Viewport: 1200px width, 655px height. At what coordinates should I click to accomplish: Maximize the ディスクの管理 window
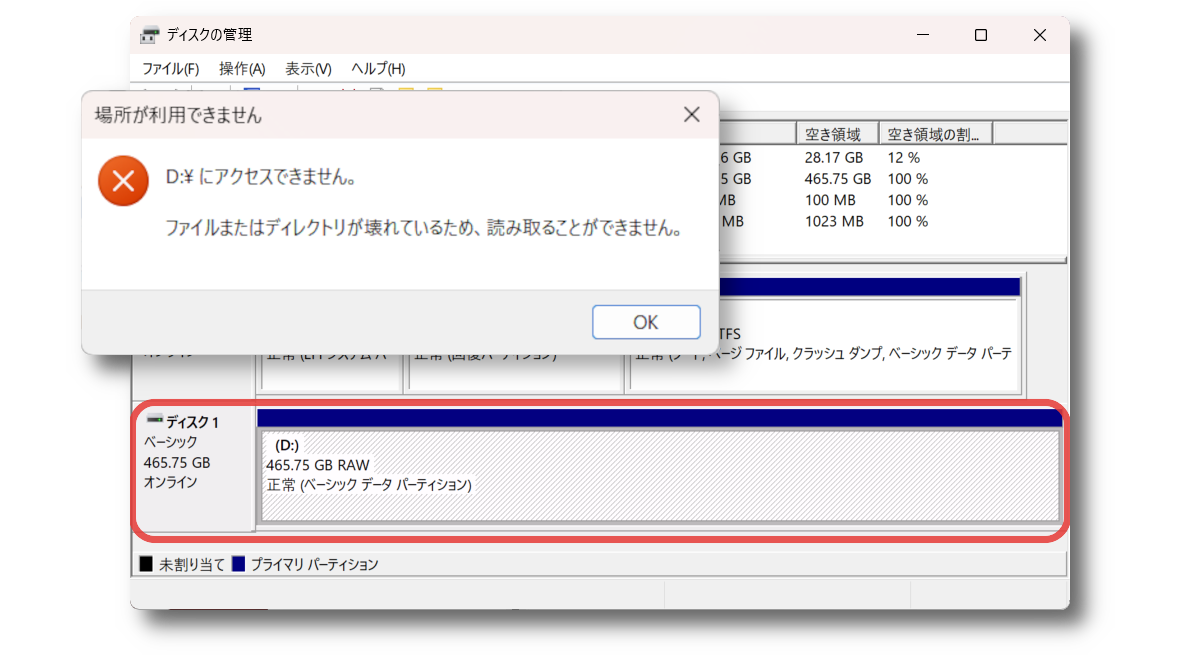(981, 35)
